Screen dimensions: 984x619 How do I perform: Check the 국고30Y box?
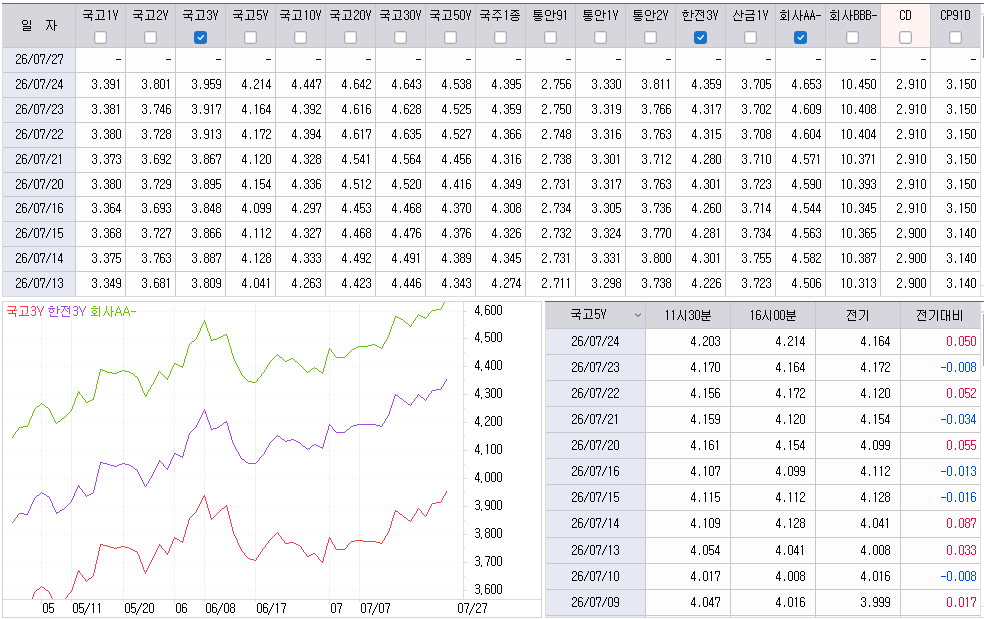pos(400,38)
